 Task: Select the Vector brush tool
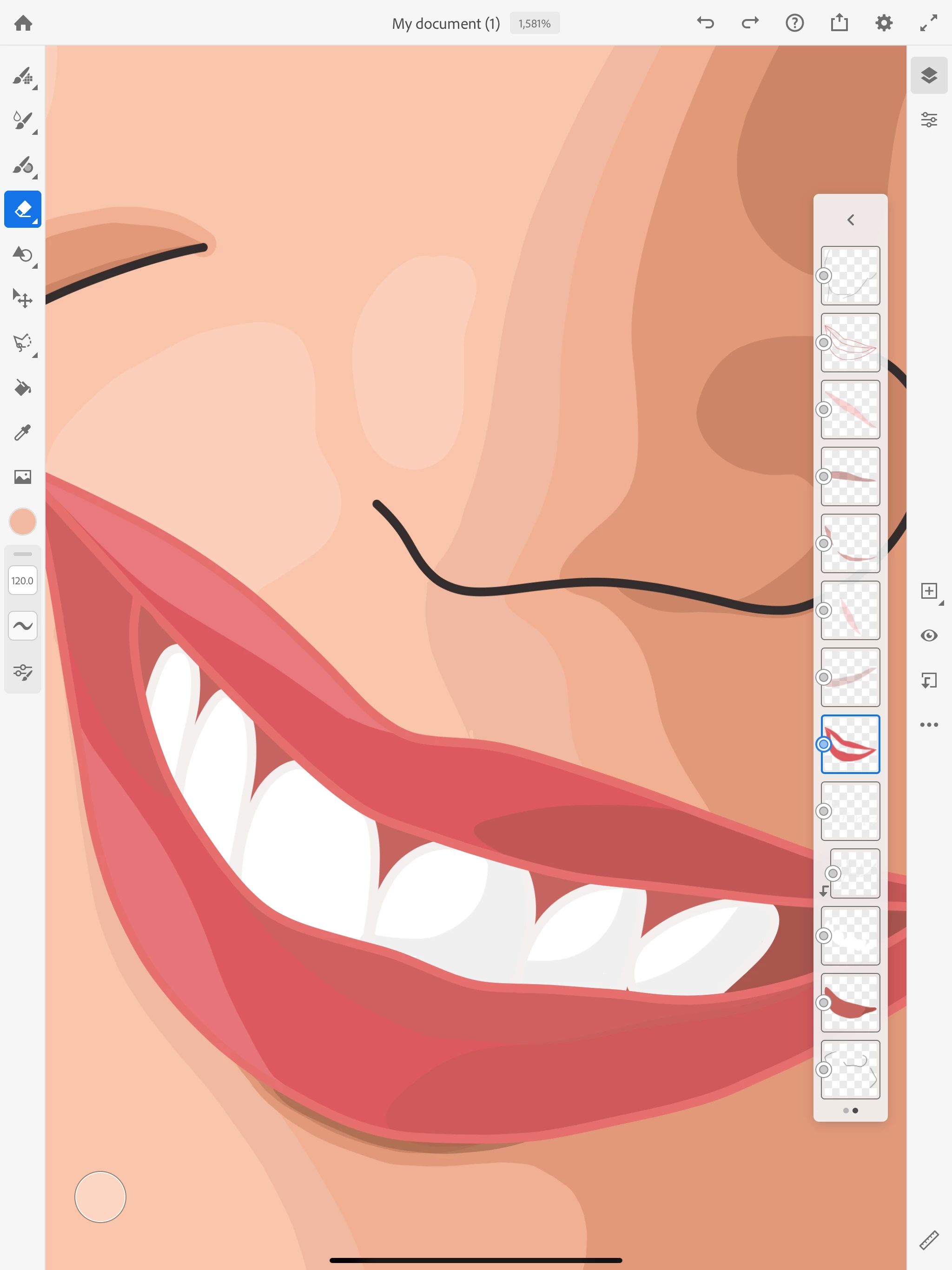pyautogui.click(x=22, y=165)
